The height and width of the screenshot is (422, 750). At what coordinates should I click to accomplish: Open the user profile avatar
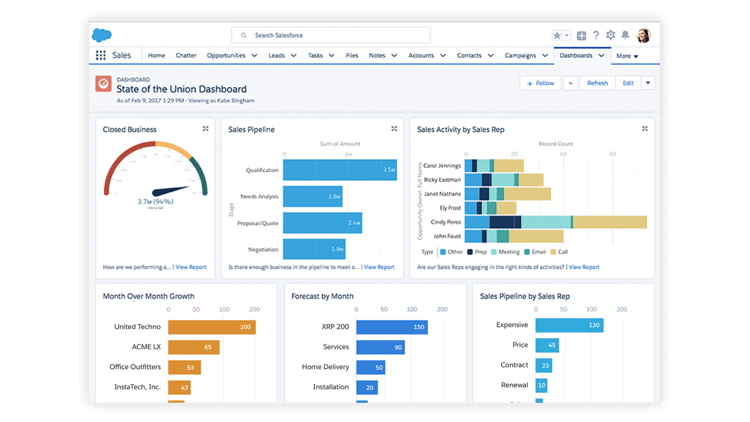[x=644, y=35]
